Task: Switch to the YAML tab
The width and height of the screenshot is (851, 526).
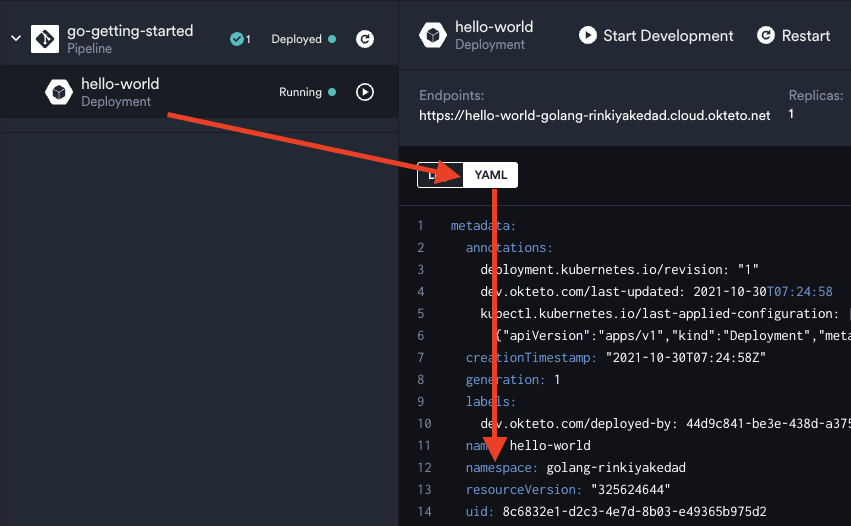Action: (x=491, y=175)
